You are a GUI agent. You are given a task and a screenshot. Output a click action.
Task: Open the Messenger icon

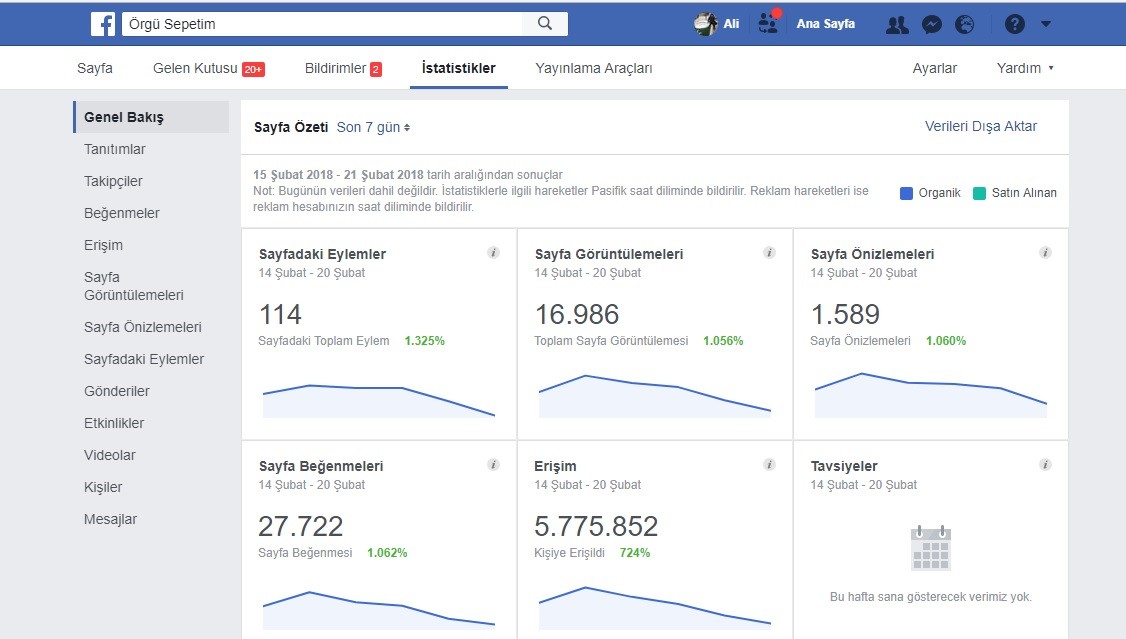point(931,24)
